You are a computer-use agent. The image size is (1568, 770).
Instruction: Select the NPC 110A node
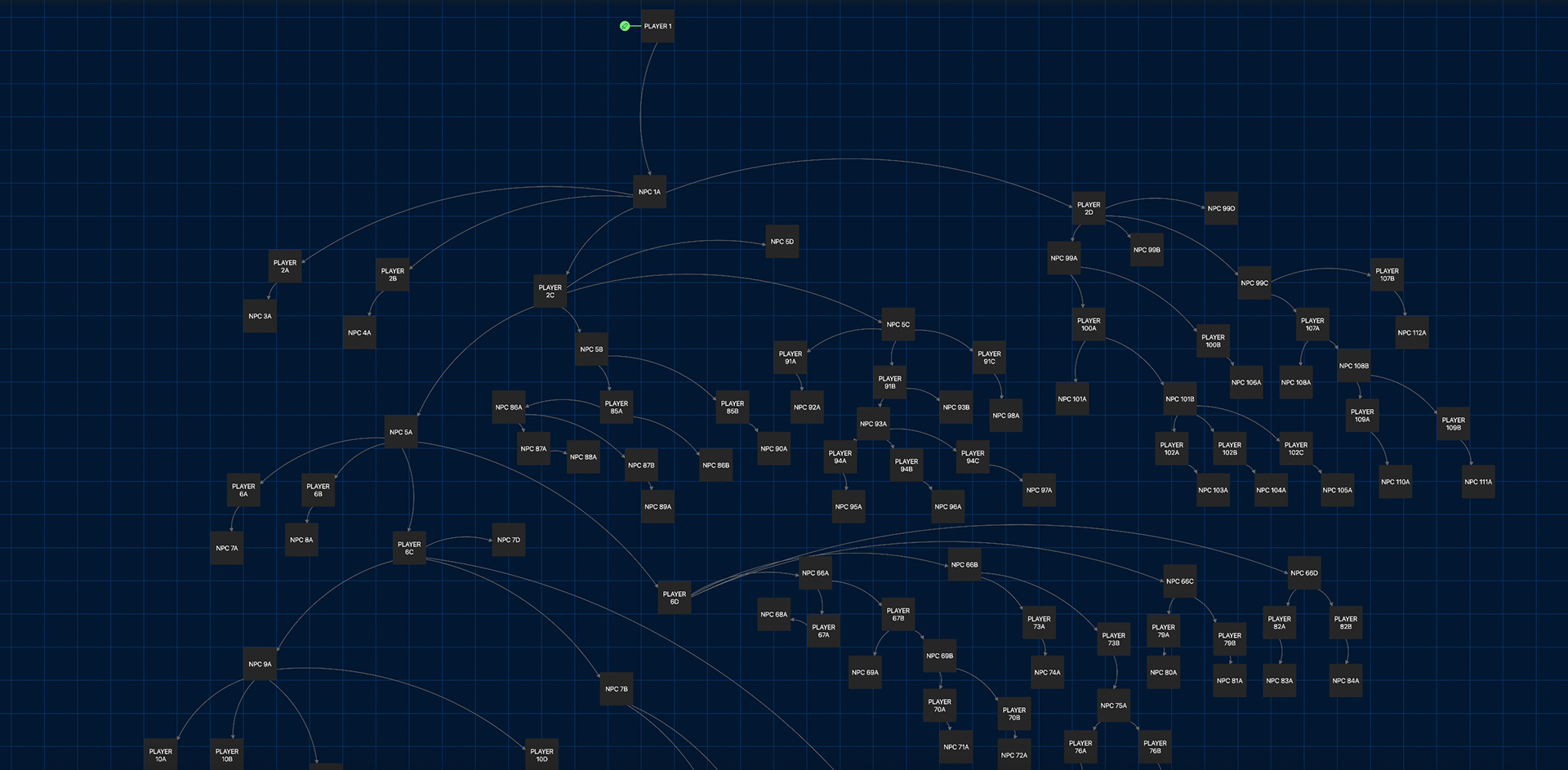(1396, 482)
